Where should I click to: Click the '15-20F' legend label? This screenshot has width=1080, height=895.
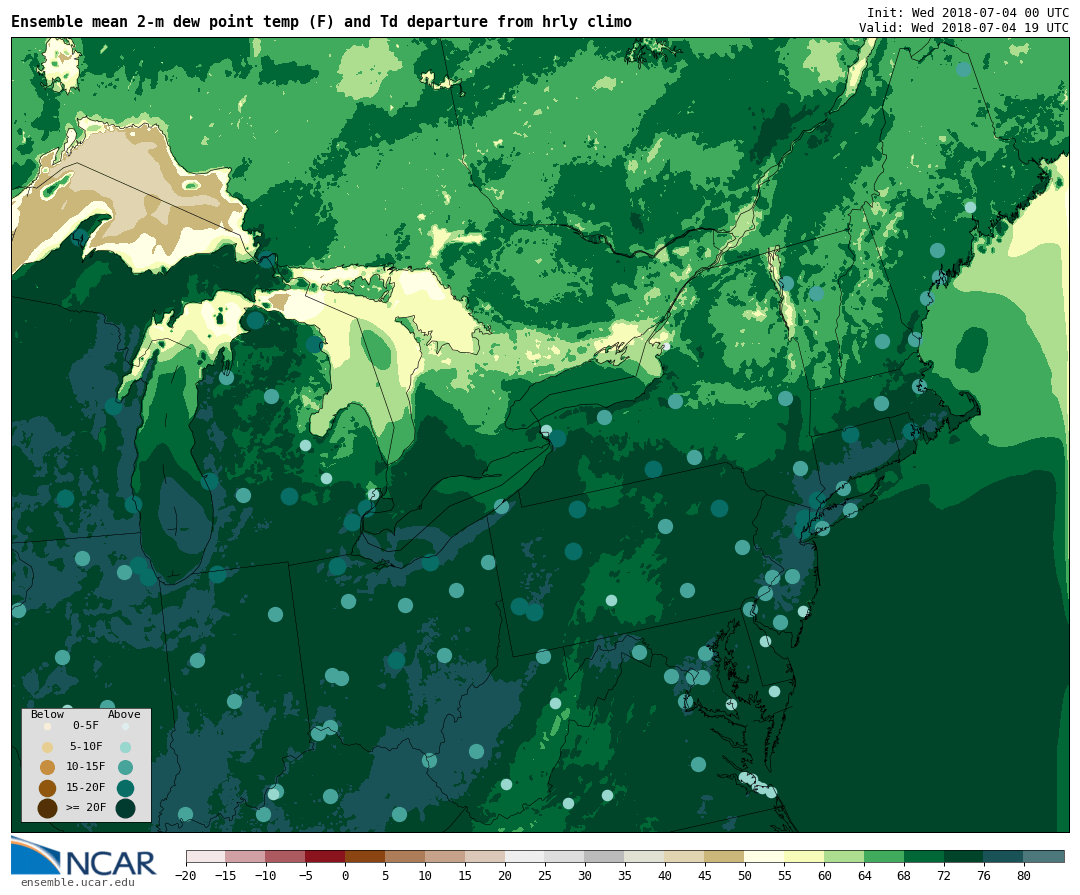tap(86, 787)
